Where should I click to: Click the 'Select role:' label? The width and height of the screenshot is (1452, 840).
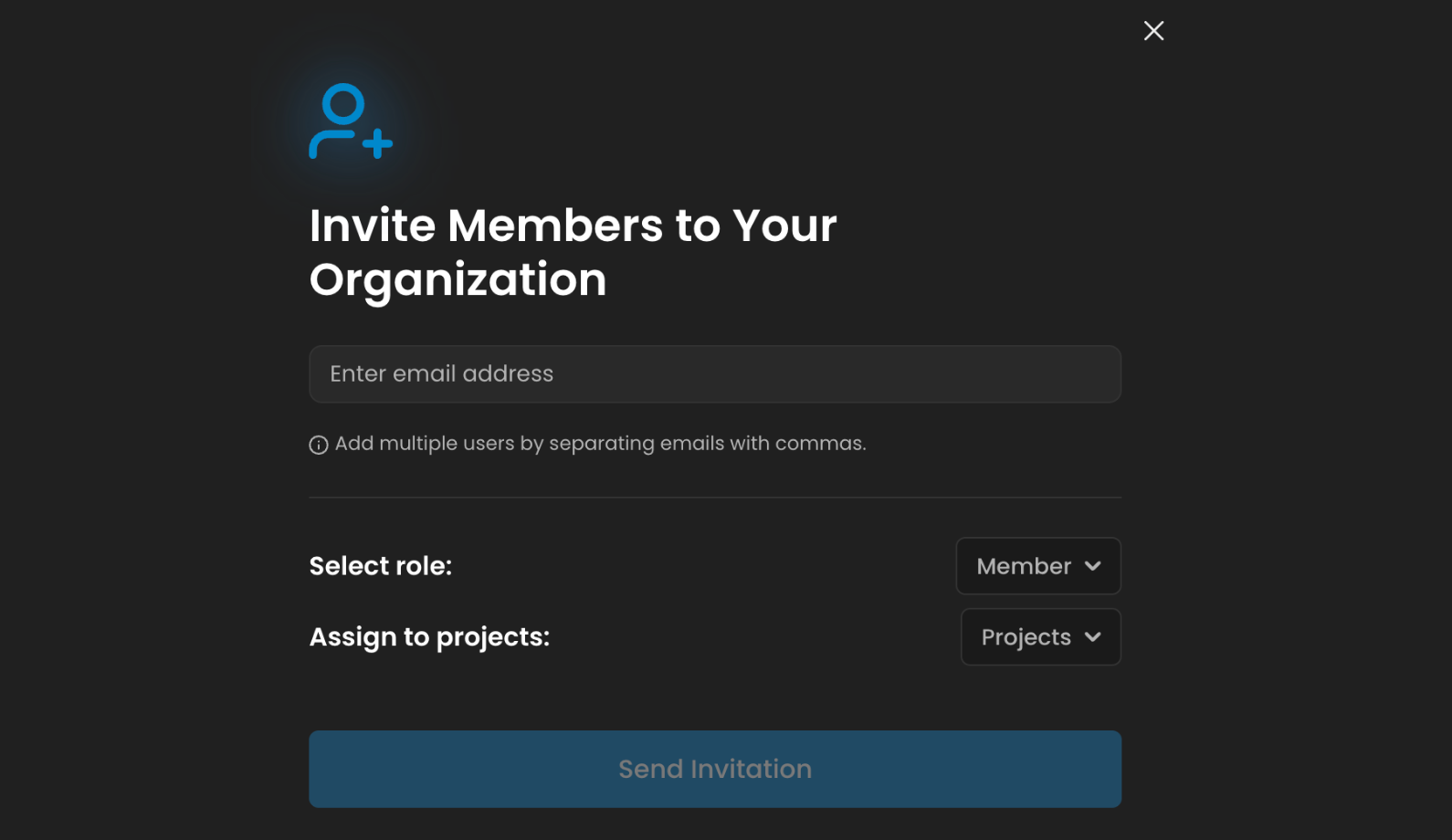pos(381,566)
